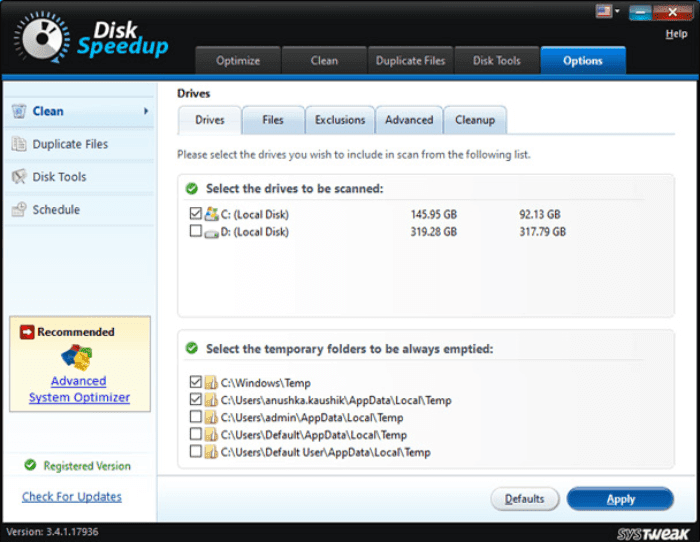Screen dimensions: 700x542
Task: Open the language dropdown arrow beside flag
Action: tap(617, 11)
